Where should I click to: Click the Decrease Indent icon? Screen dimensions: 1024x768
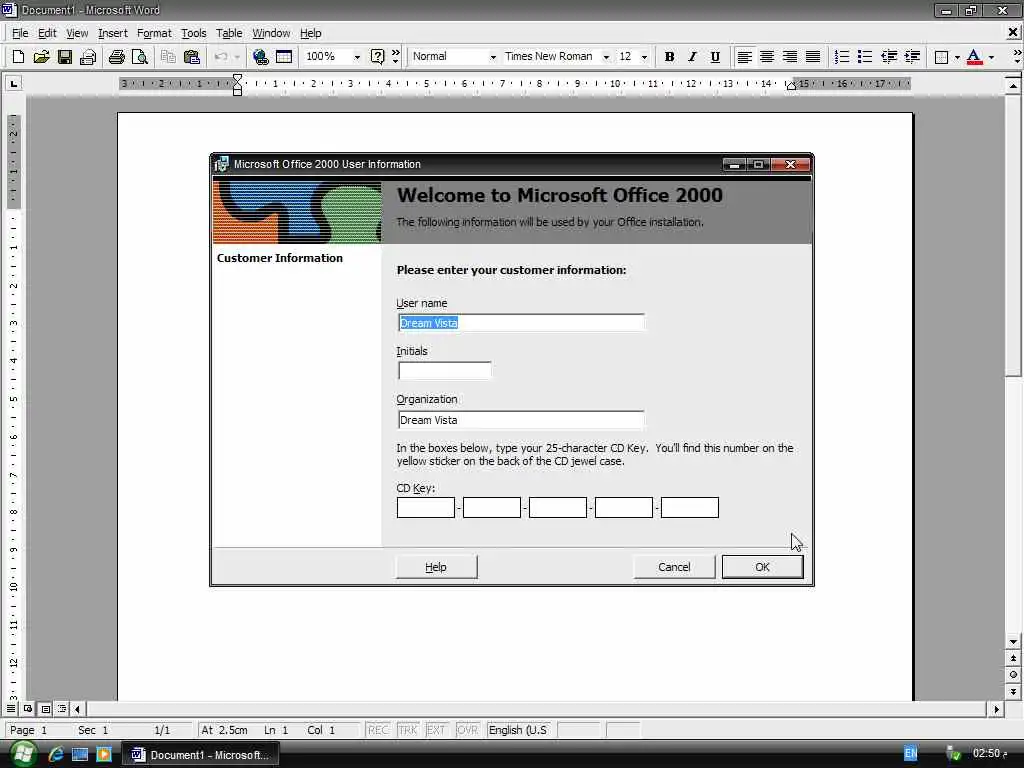(888, 57)
